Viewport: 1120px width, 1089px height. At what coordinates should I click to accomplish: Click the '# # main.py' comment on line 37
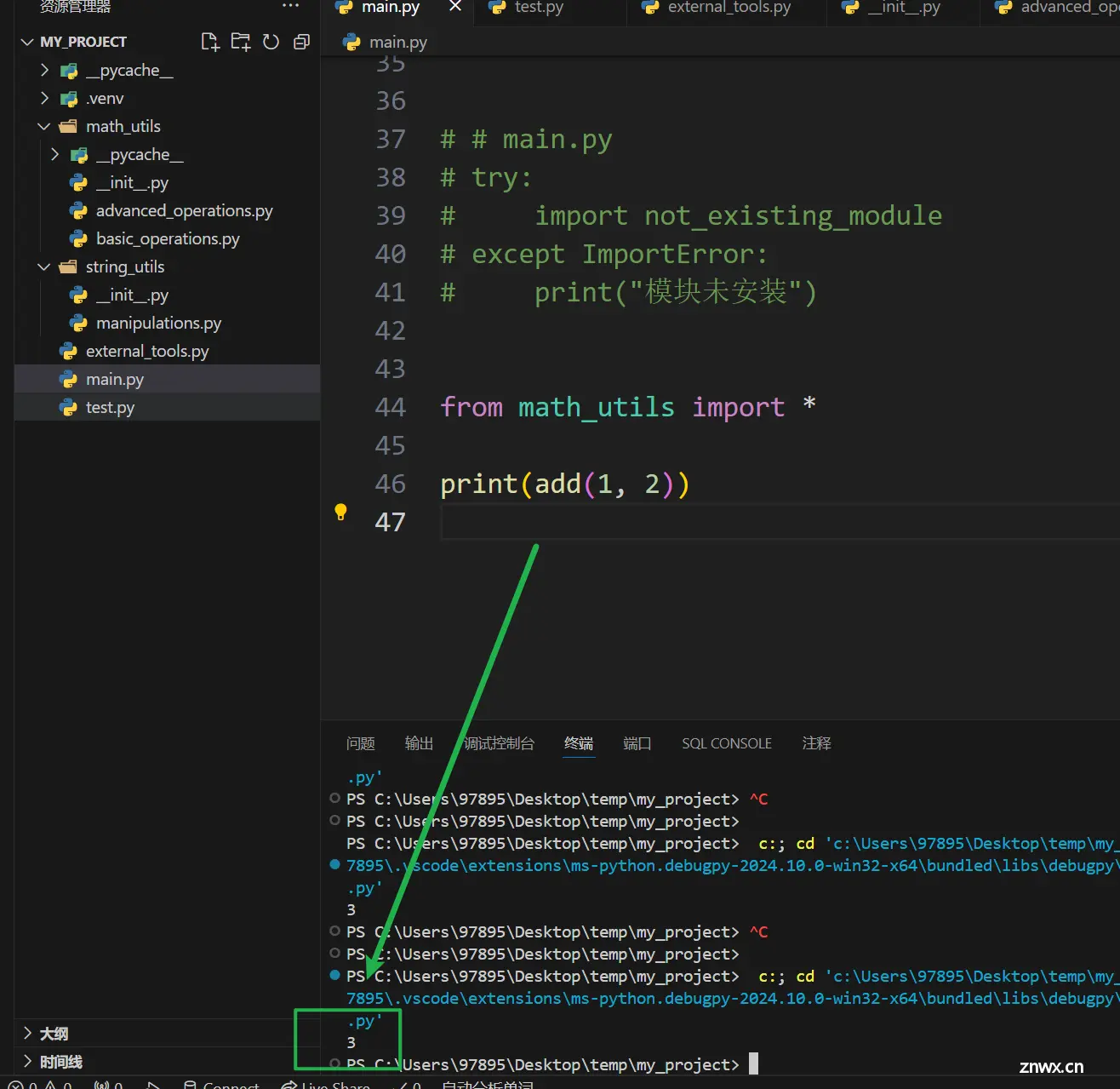tap(526, 140)
